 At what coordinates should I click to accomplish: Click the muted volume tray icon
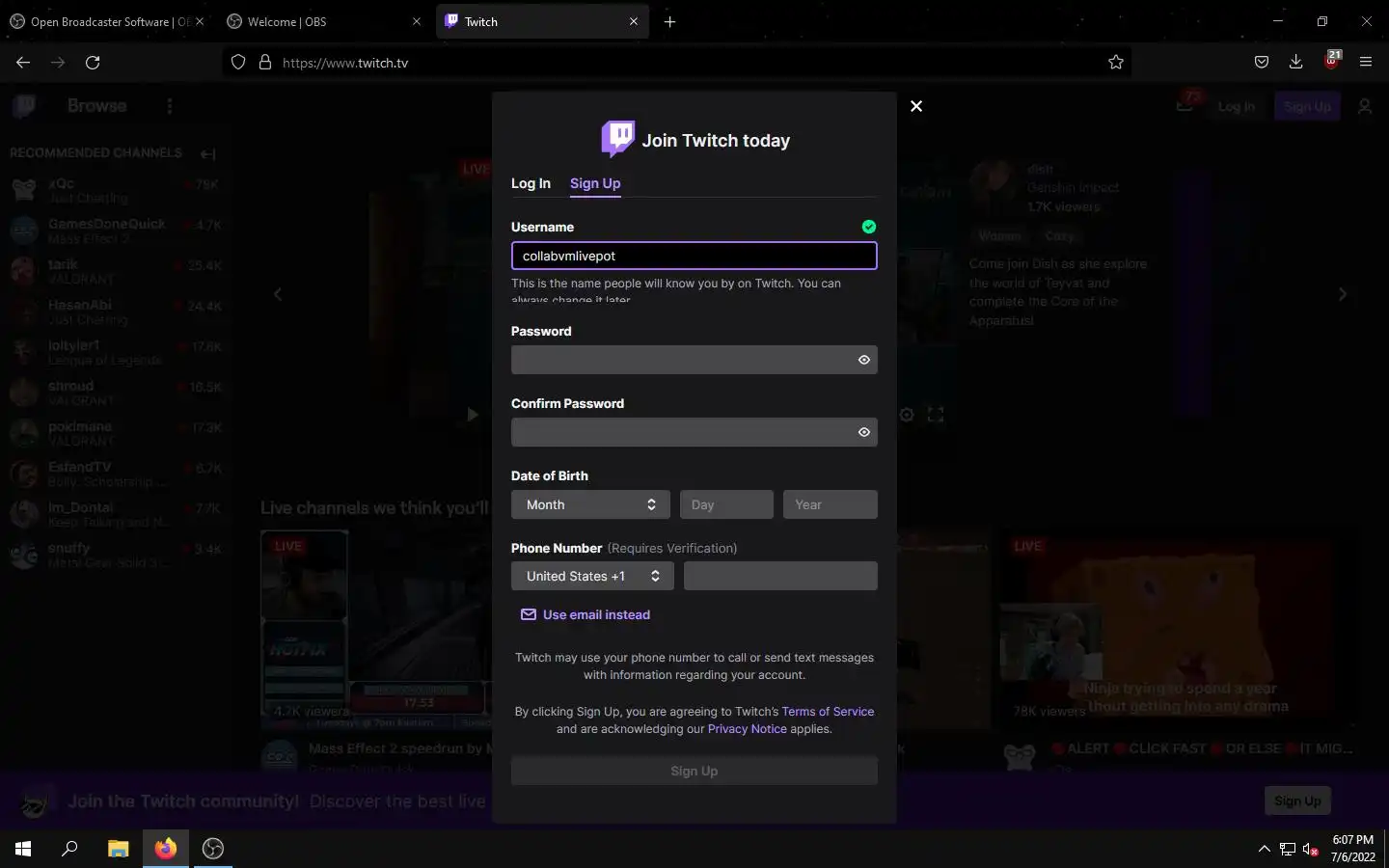1310,849
